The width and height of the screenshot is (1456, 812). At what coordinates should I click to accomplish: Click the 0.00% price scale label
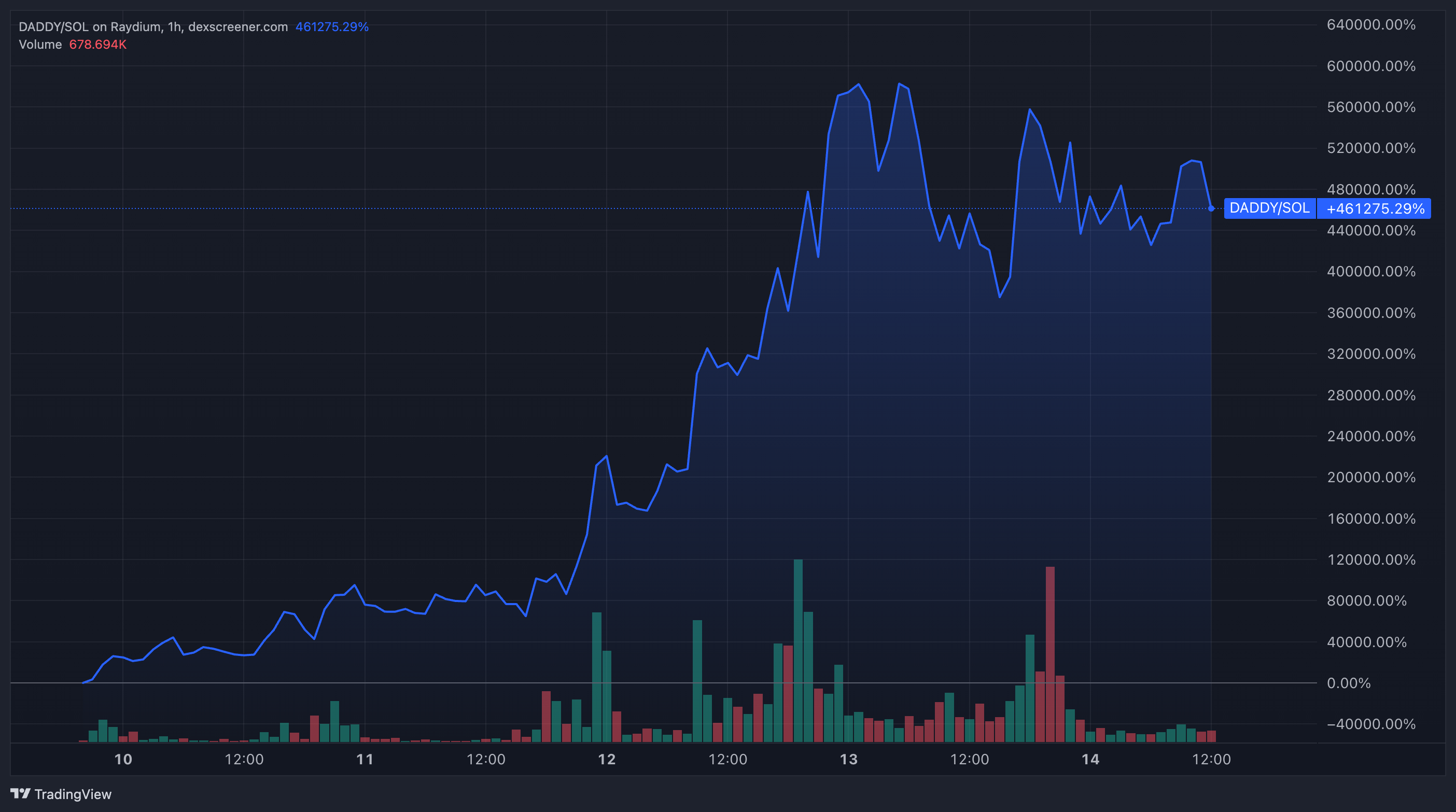tap(1348, 683)
